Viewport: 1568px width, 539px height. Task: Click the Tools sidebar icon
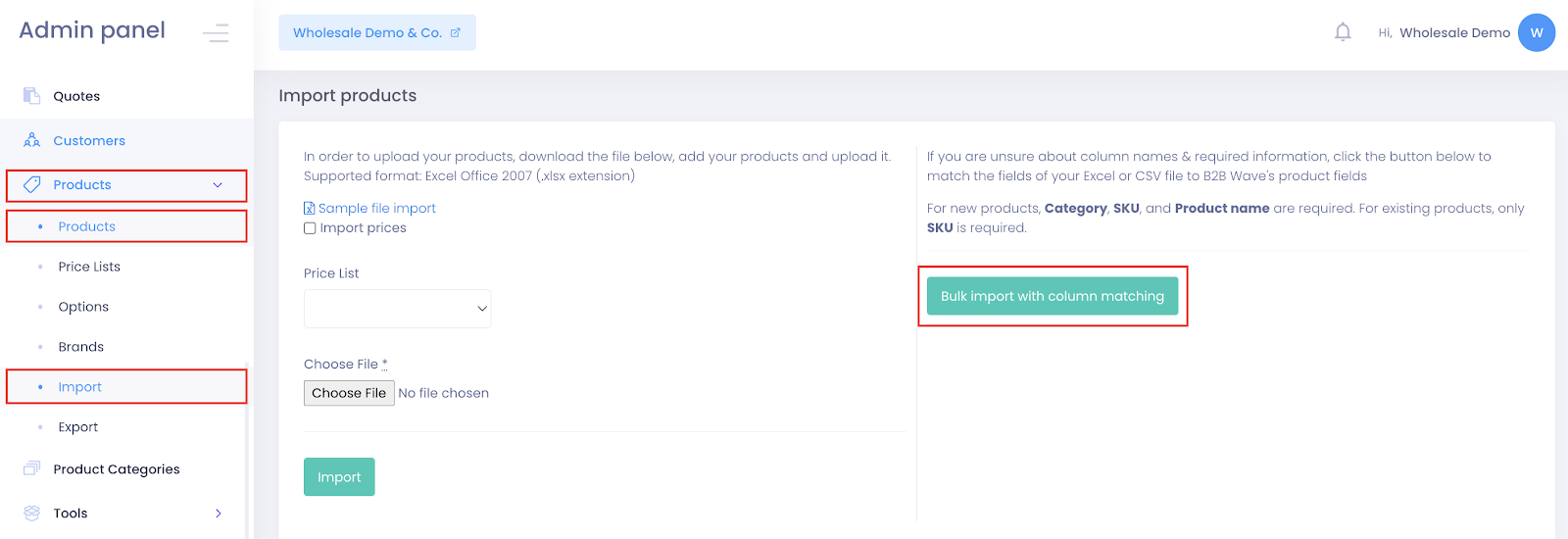[x=31, y=513]
